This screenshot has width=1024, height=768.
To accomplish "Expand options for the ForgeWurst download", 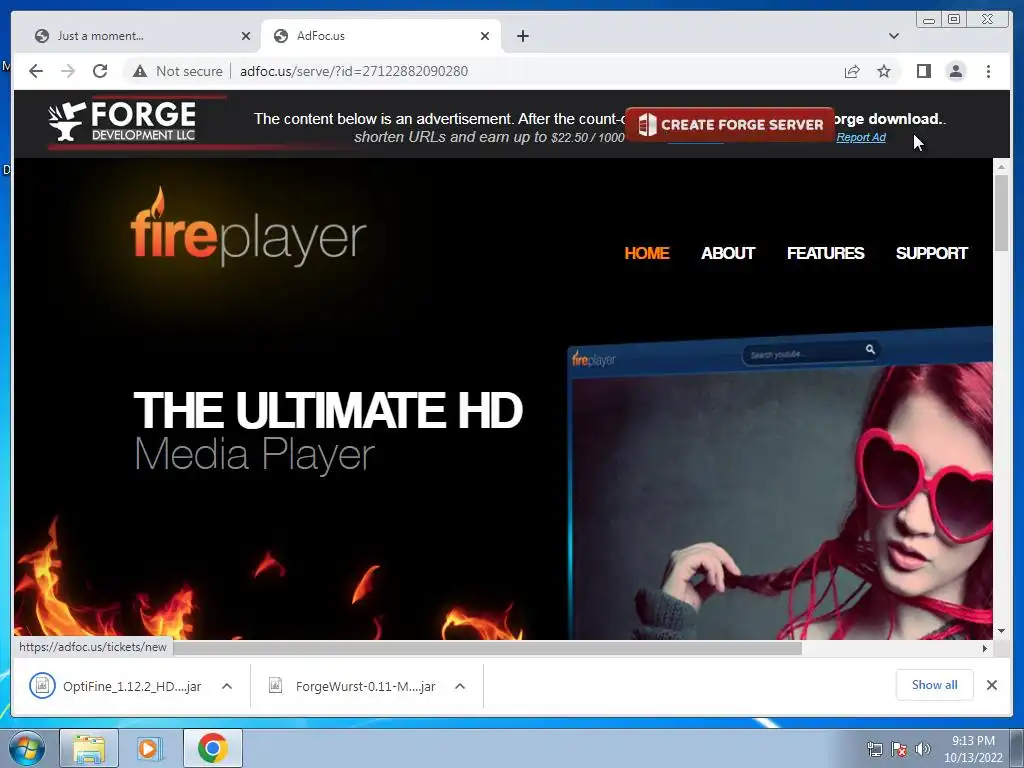I will tap(460, 686).
